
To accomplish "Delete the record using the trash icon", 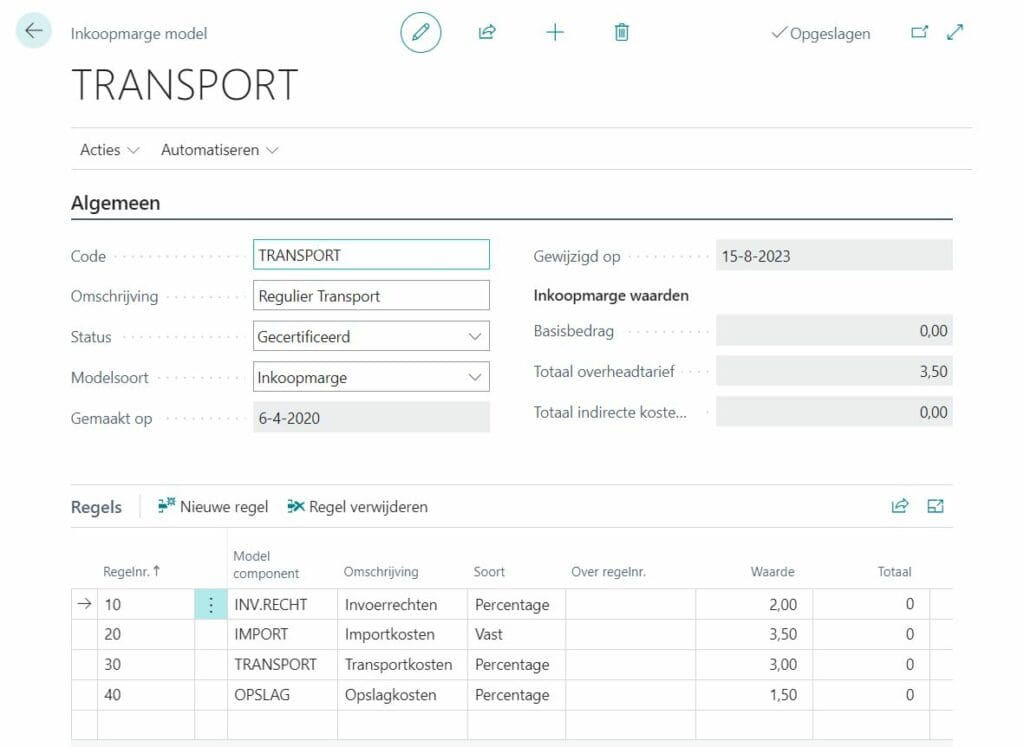I will [621, 32].
